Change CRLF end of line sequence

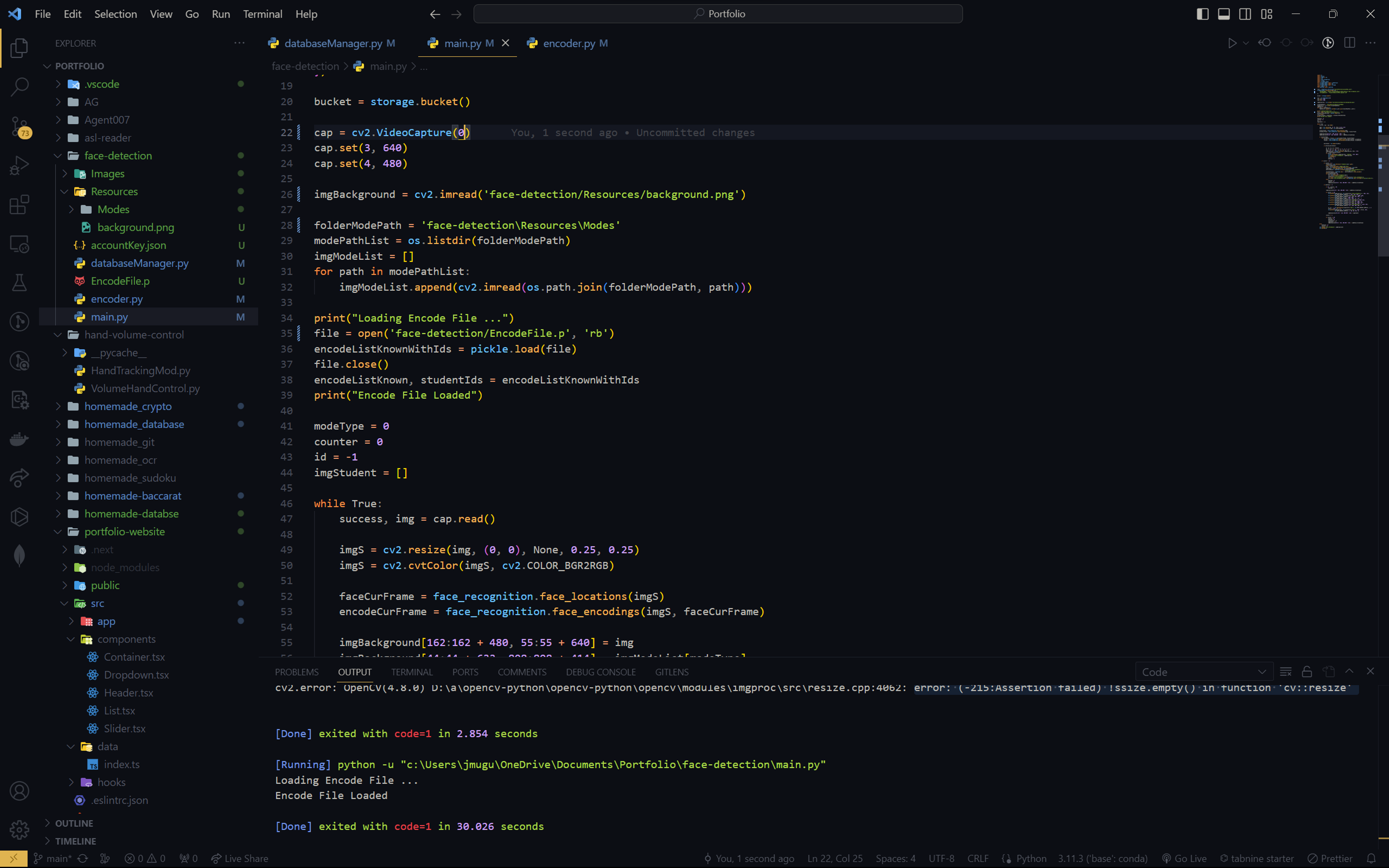click(x=977, y=858)
